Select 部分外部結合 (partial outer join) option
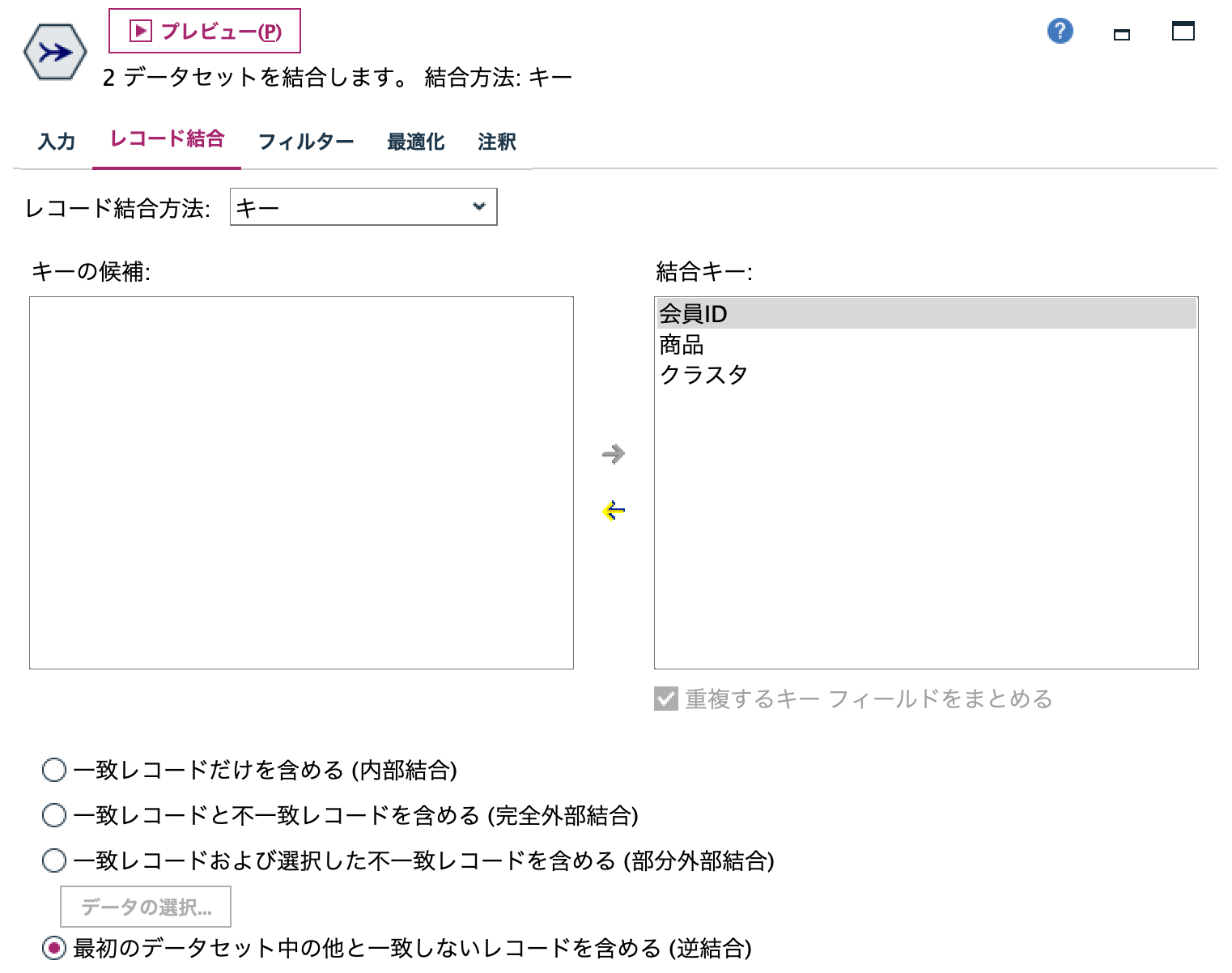Image resolution: width=1232 pixels, height=973 pixels. pos(53,860)
